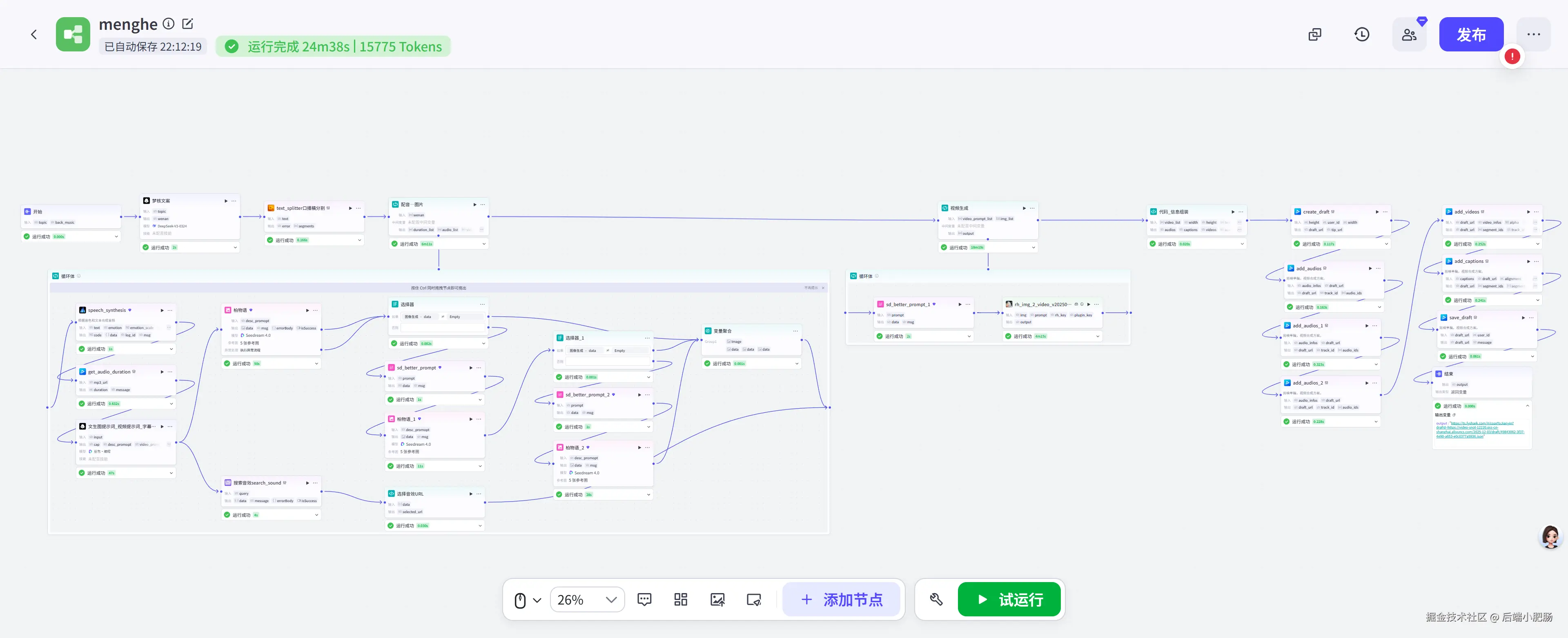
Task: Click the green 试运行 test run button
Action: point(1009,600)
